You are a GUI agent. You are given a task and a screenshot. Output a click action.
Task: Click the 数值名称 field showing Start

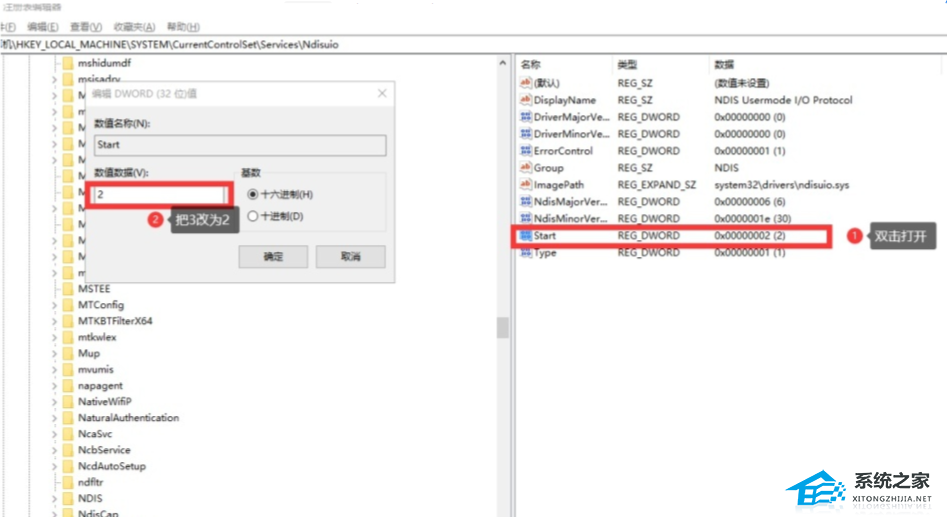[x=240, y=145]
